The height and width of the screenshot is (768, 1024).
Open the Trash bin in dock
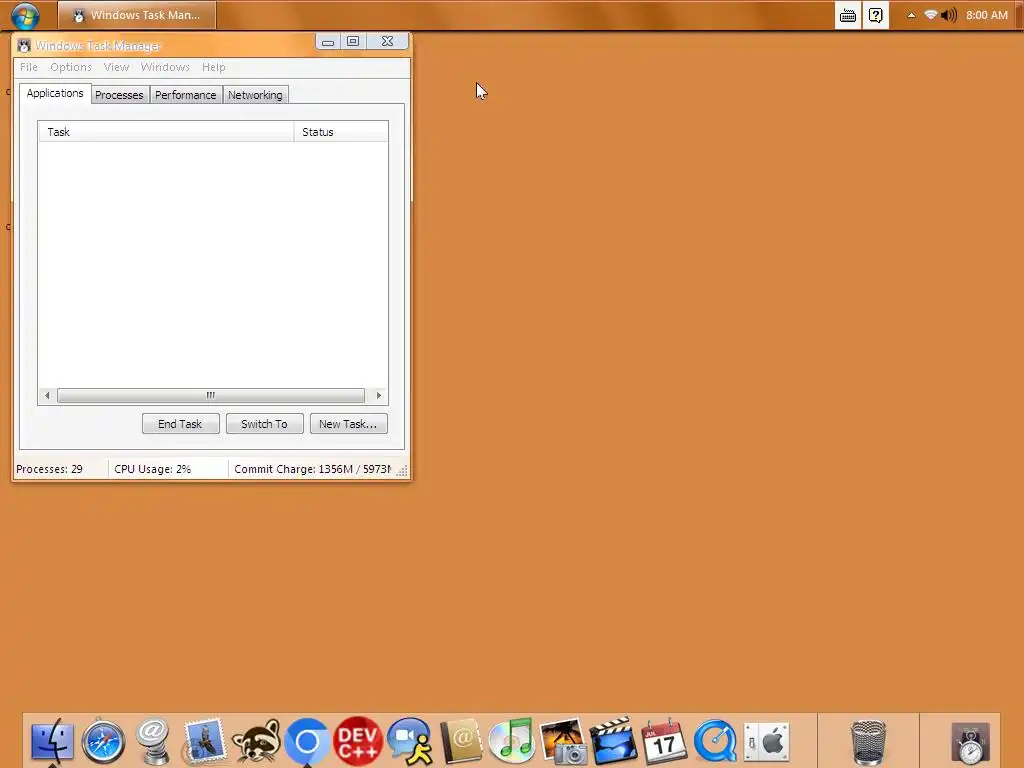click(x=869, y=742)
